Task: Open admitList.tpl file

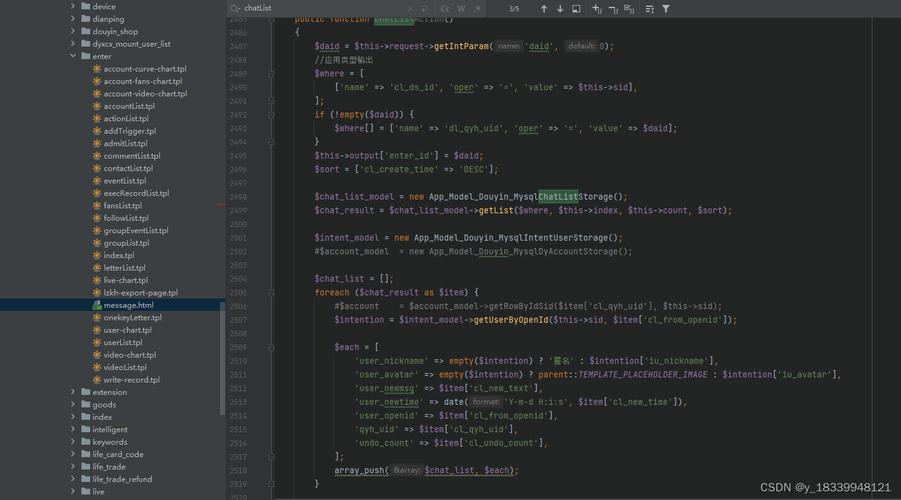Action: point(125,144)
